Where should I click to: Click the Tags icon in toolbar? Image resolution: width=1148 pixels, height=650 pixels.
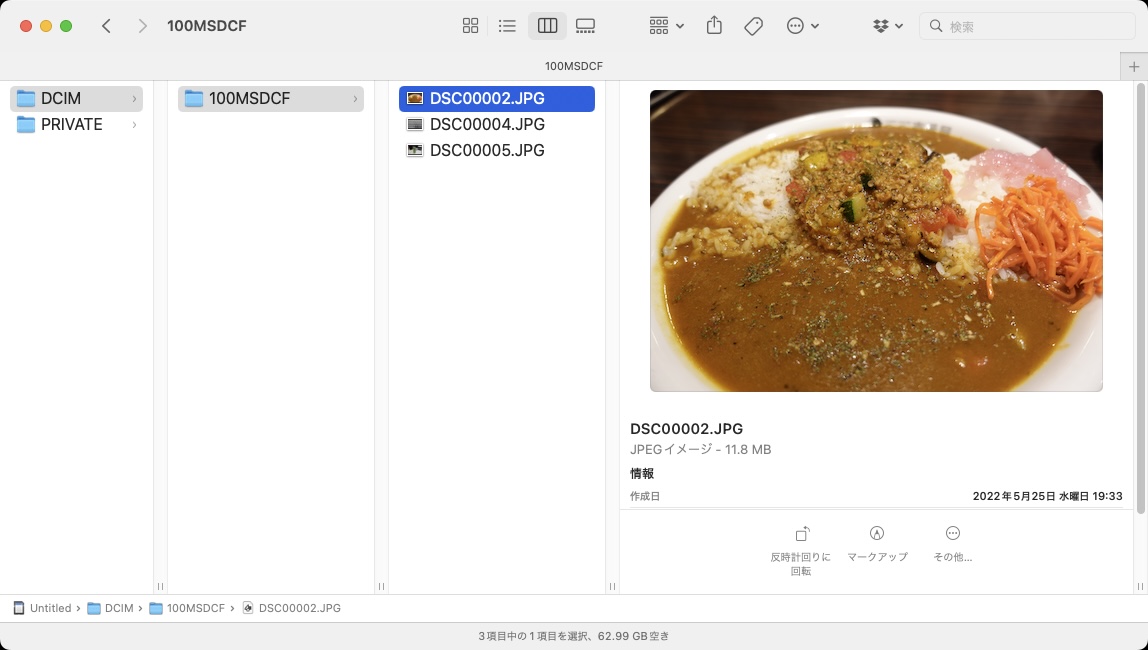[x=753, y=25]
